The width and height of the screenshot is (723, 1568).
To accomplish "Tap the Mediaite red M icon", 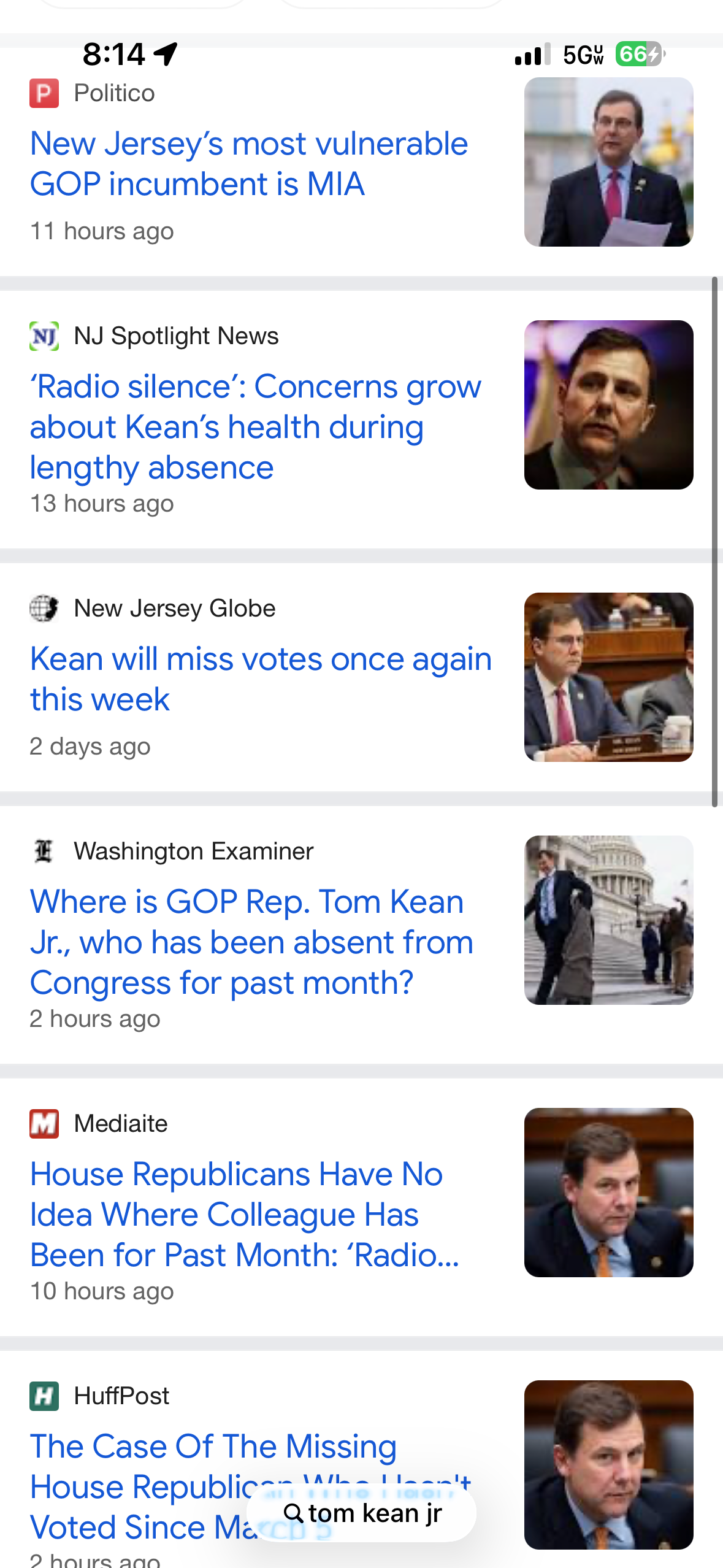I will (44, 1124).
